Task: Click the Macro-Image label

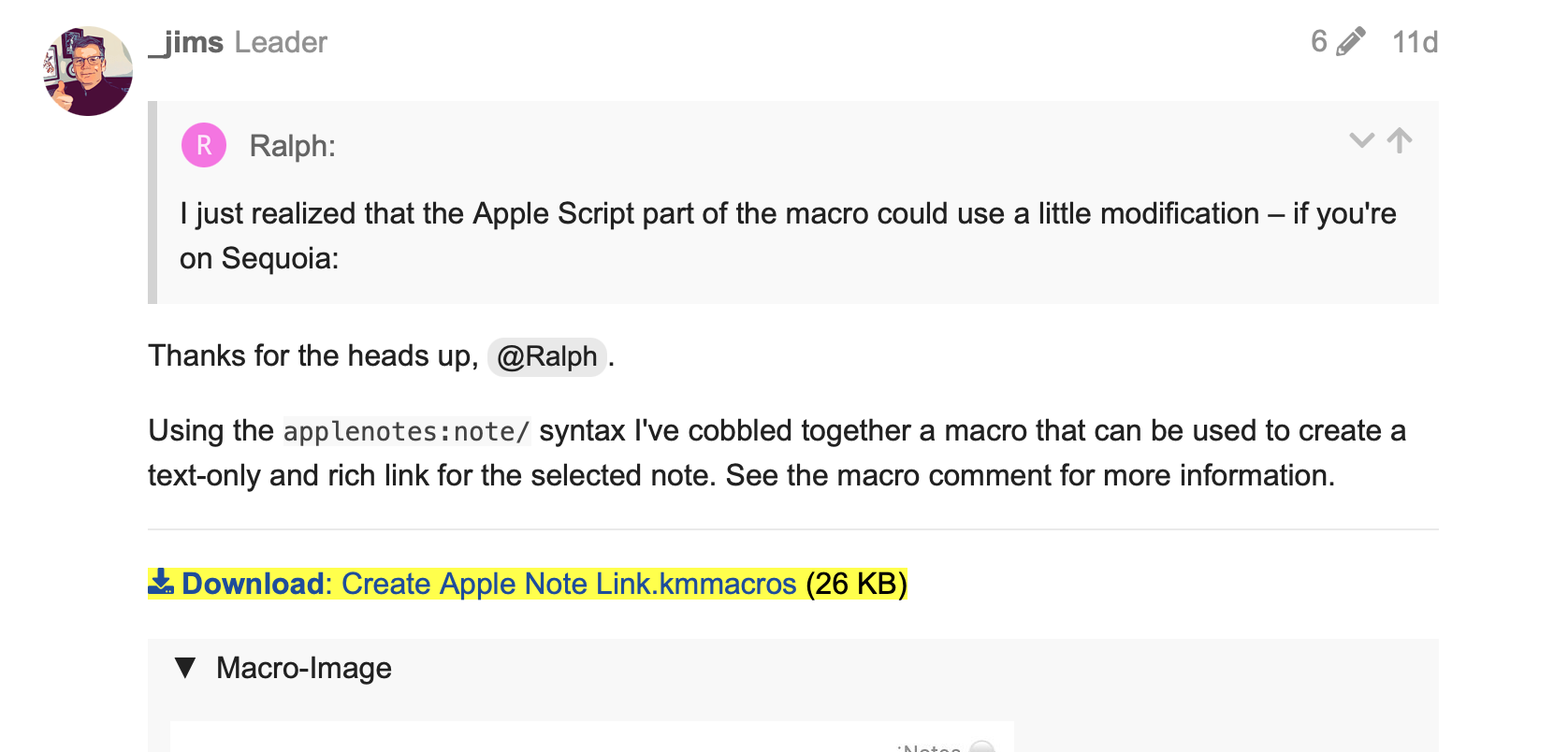Action: pos(304,668)
